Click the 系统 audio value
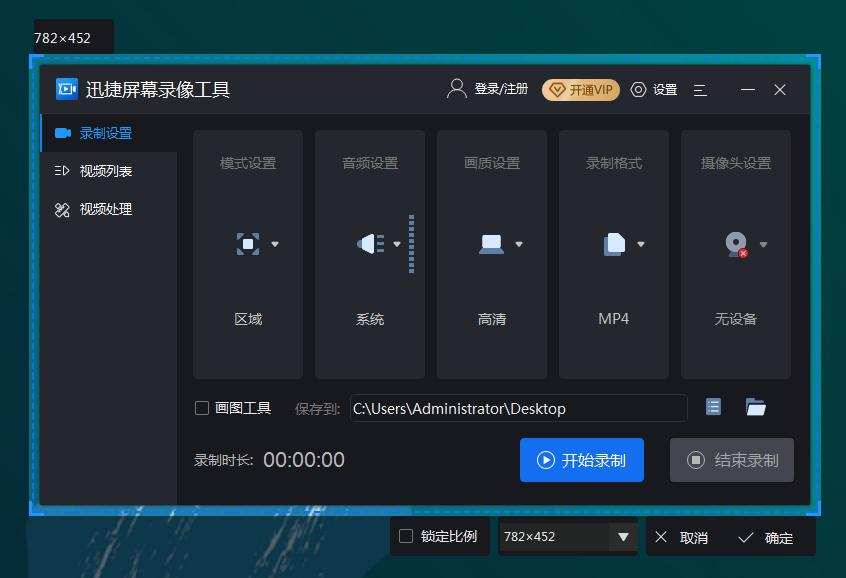Viewport: 846px width, 578px height. click(370, 319)
